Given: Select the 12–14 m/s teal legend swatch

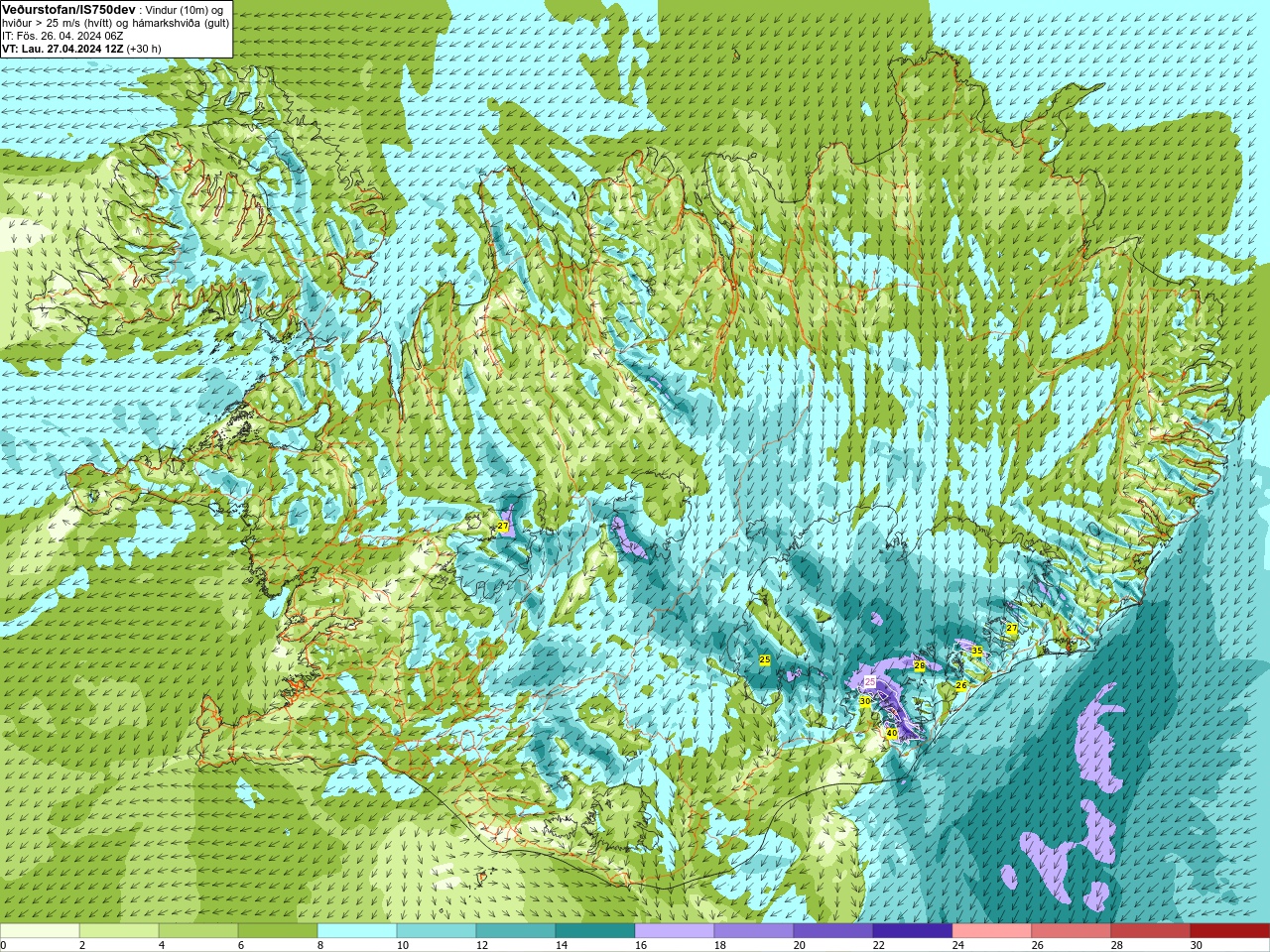Looking at the screenshot, I should click(x=516, y=931).
